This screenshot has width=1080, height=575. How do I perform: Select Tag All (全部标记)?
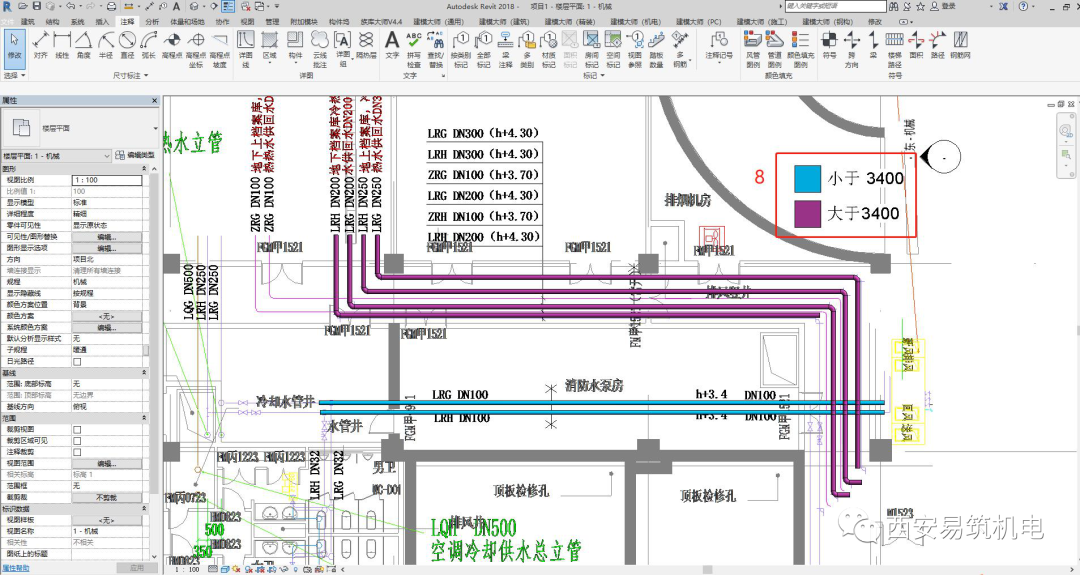point(484,50)
